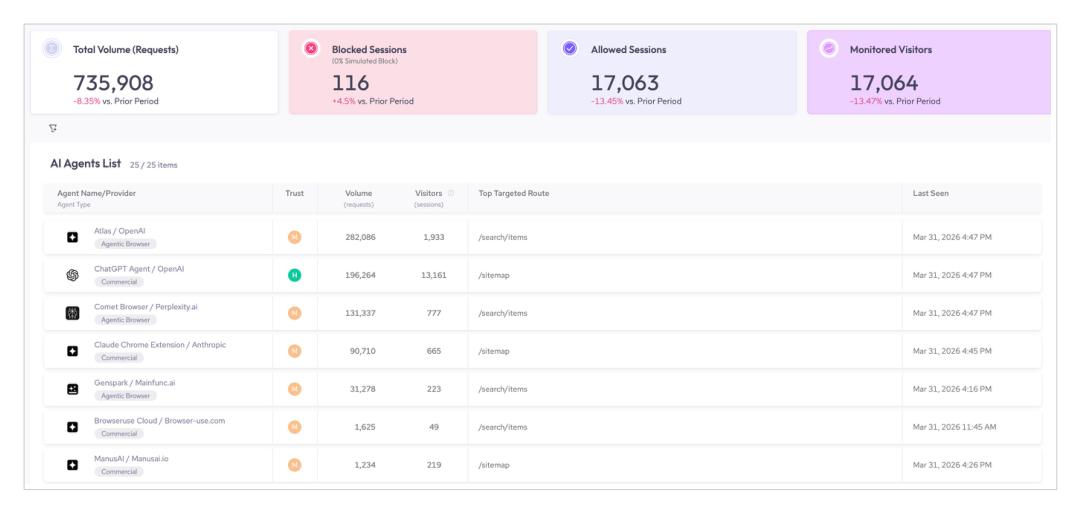Sort by Top Targeted Route column header
The image size is (1075, 508).
(x=514, y=193)
